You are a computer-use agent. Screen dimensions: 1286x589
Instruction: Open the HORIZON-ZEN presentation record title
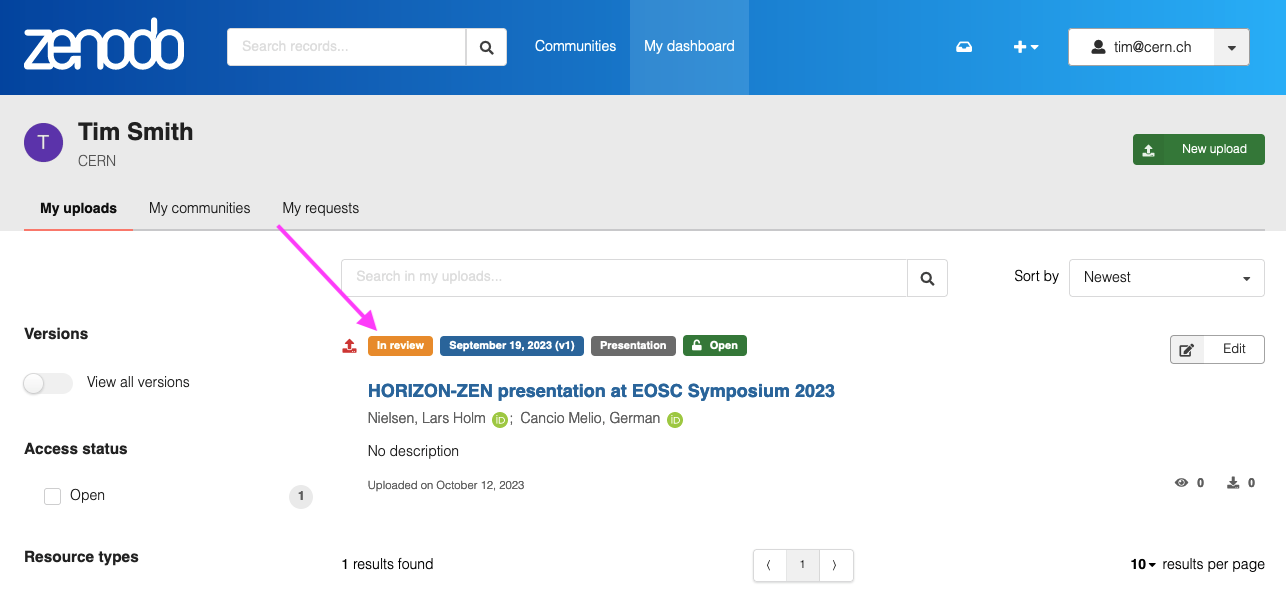(x=601, y=390)
